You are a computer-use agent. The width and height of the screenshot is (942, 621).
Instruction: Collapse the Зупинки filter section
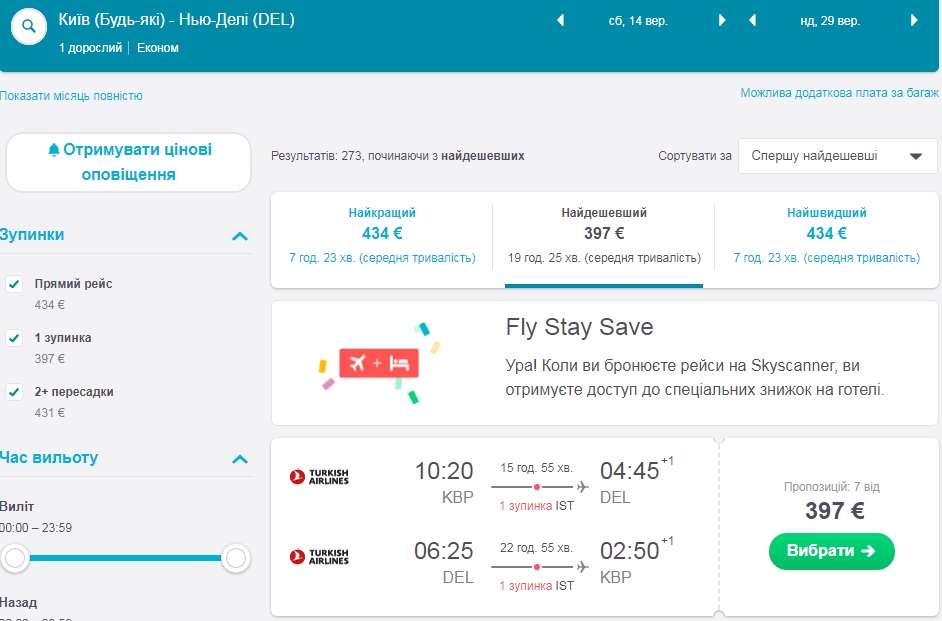pos(239,236)
